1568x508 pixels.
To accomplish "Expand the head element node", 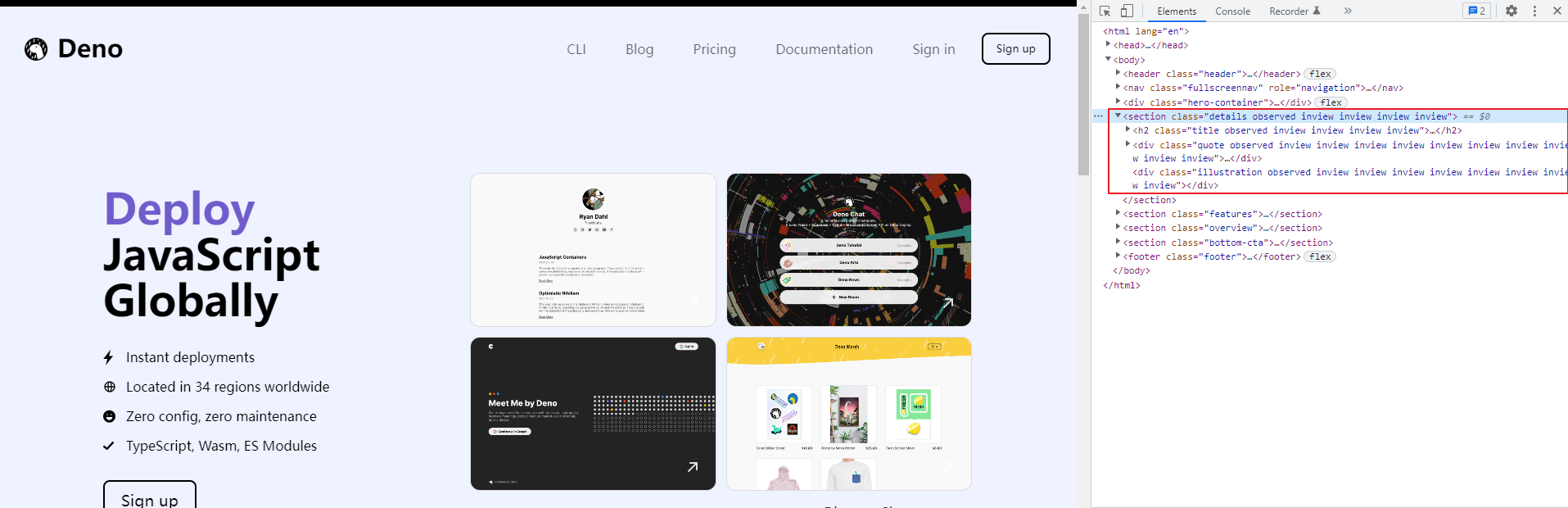I will tap(1108, 44).
